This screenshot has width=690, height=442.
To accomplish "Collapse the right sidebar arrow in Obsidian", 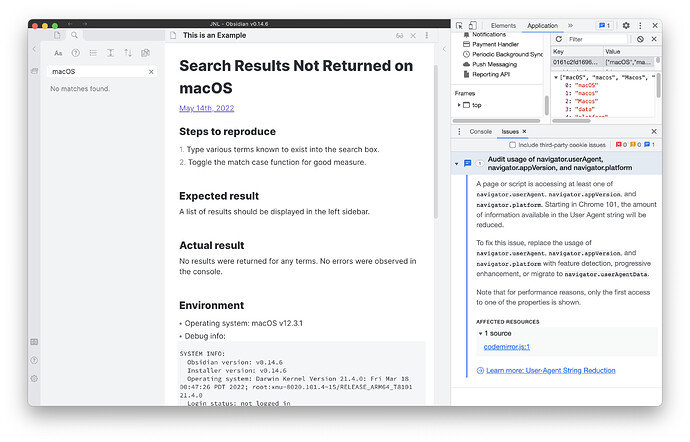I will coord(444,49).
